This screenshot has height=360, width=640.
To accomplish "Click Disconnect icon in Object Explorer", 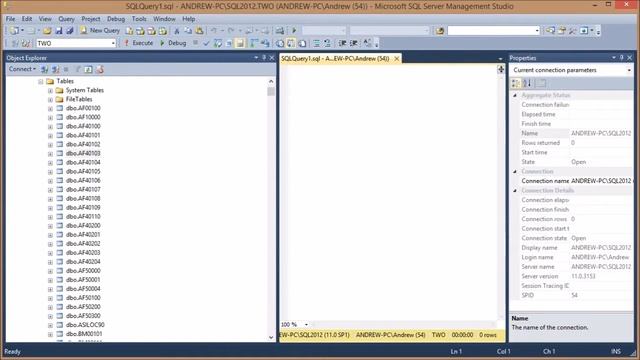I will [56, 69].
